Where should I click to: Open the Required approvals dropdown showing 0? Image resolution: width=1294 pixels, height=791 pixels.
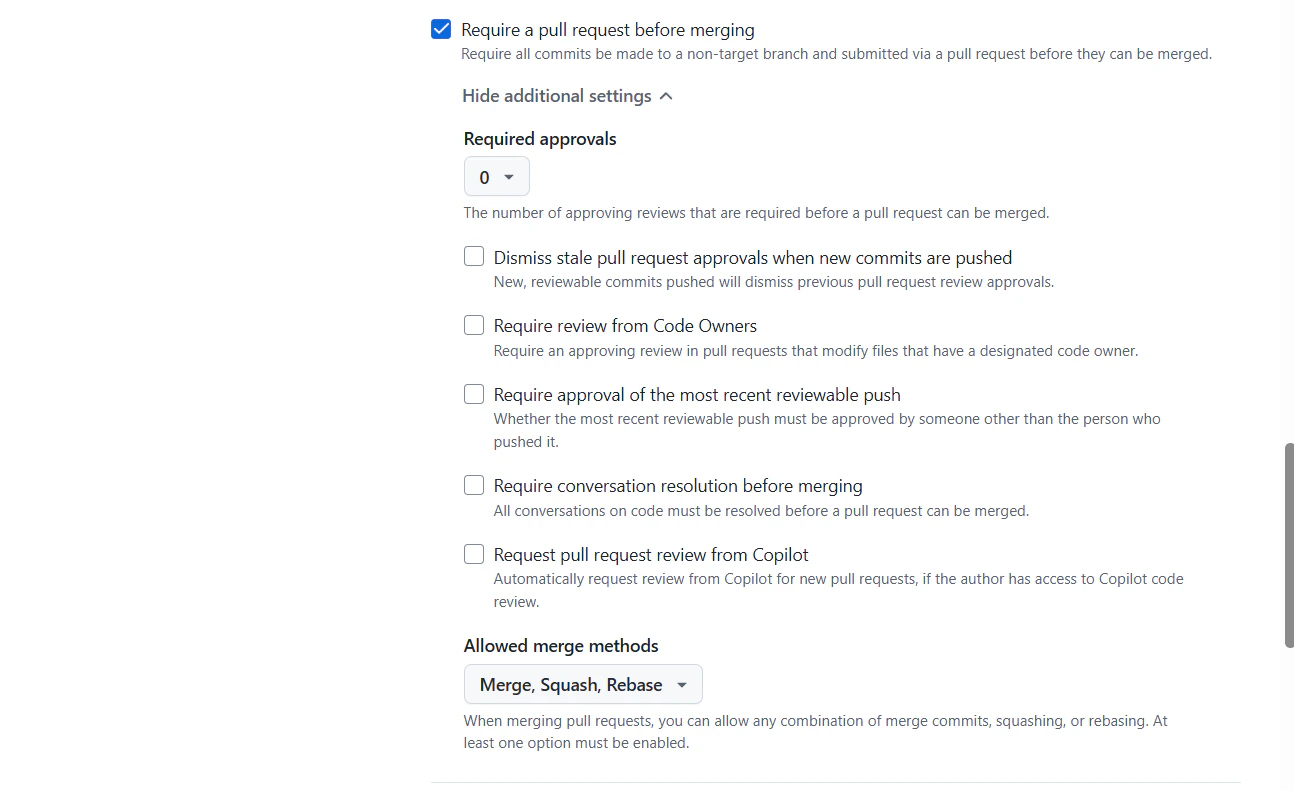[497, 177]
